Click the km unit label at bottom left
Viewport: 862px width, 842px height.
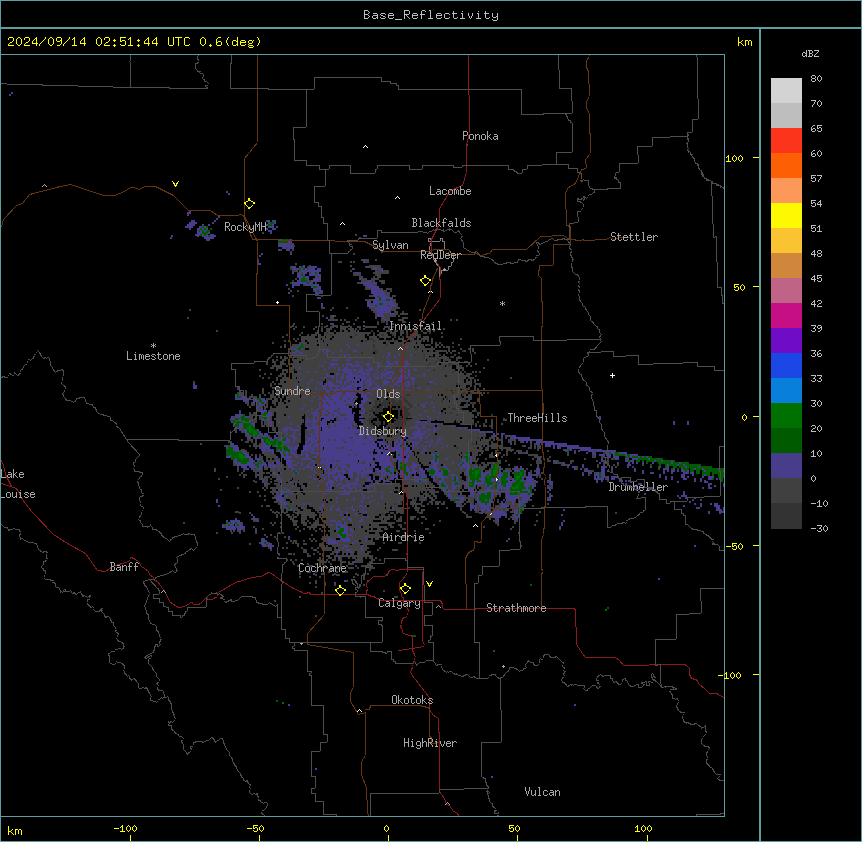(x=15, y=830)
